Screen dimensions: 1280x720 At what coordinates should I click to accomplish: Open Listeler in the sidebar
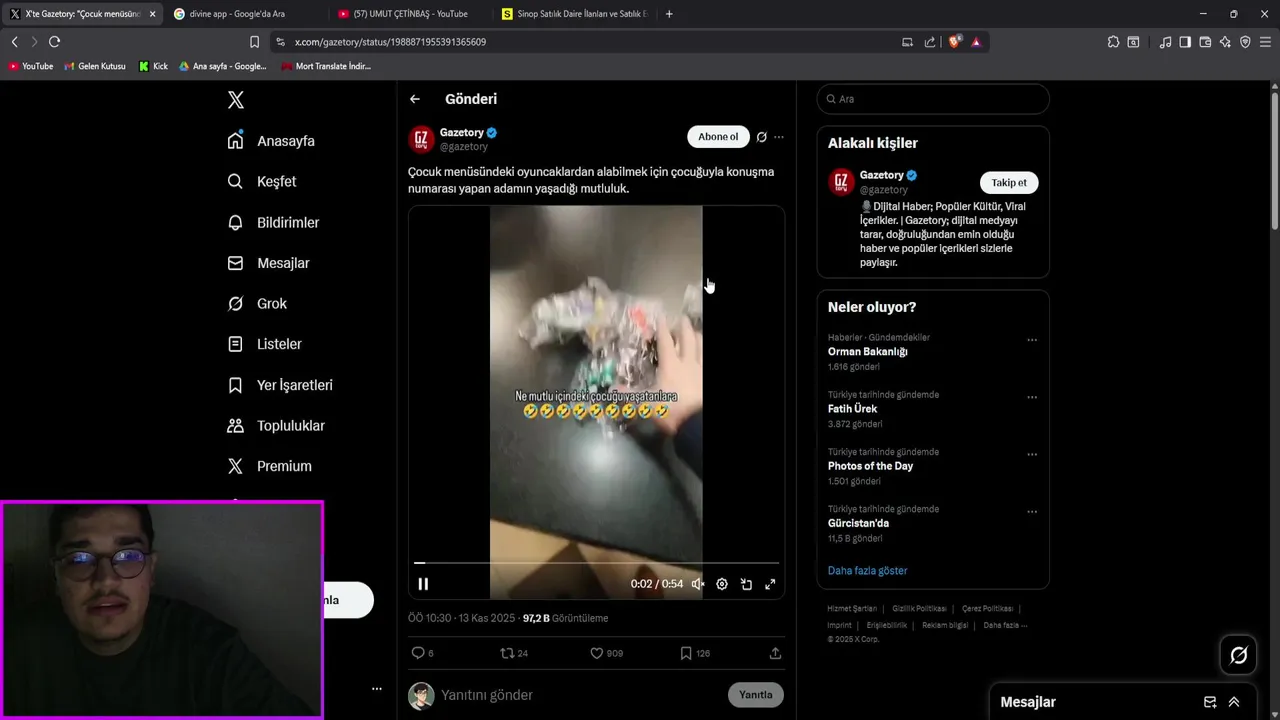point(264,344)
